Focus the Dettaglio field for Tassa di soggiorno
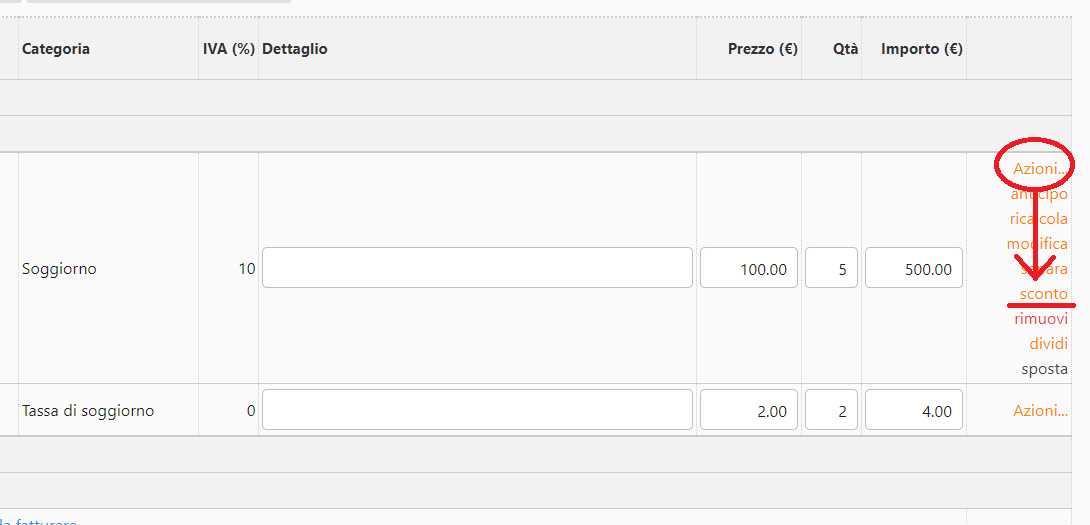1090x525 pixels. (x=477, y=410)
